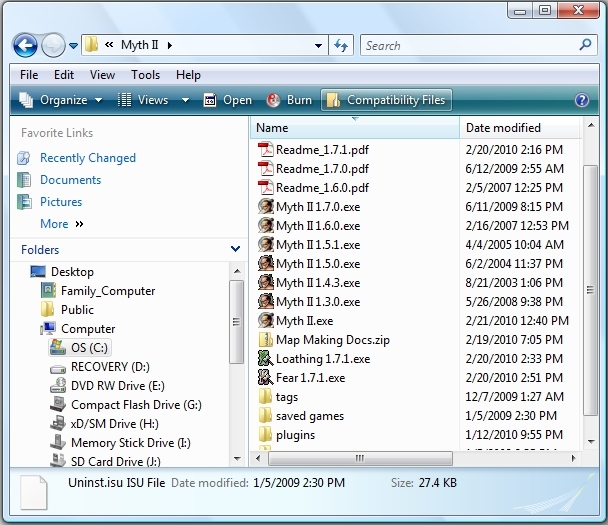Select the Public folder in tree
Screen dimensions: 608x525
click(77, 310)
